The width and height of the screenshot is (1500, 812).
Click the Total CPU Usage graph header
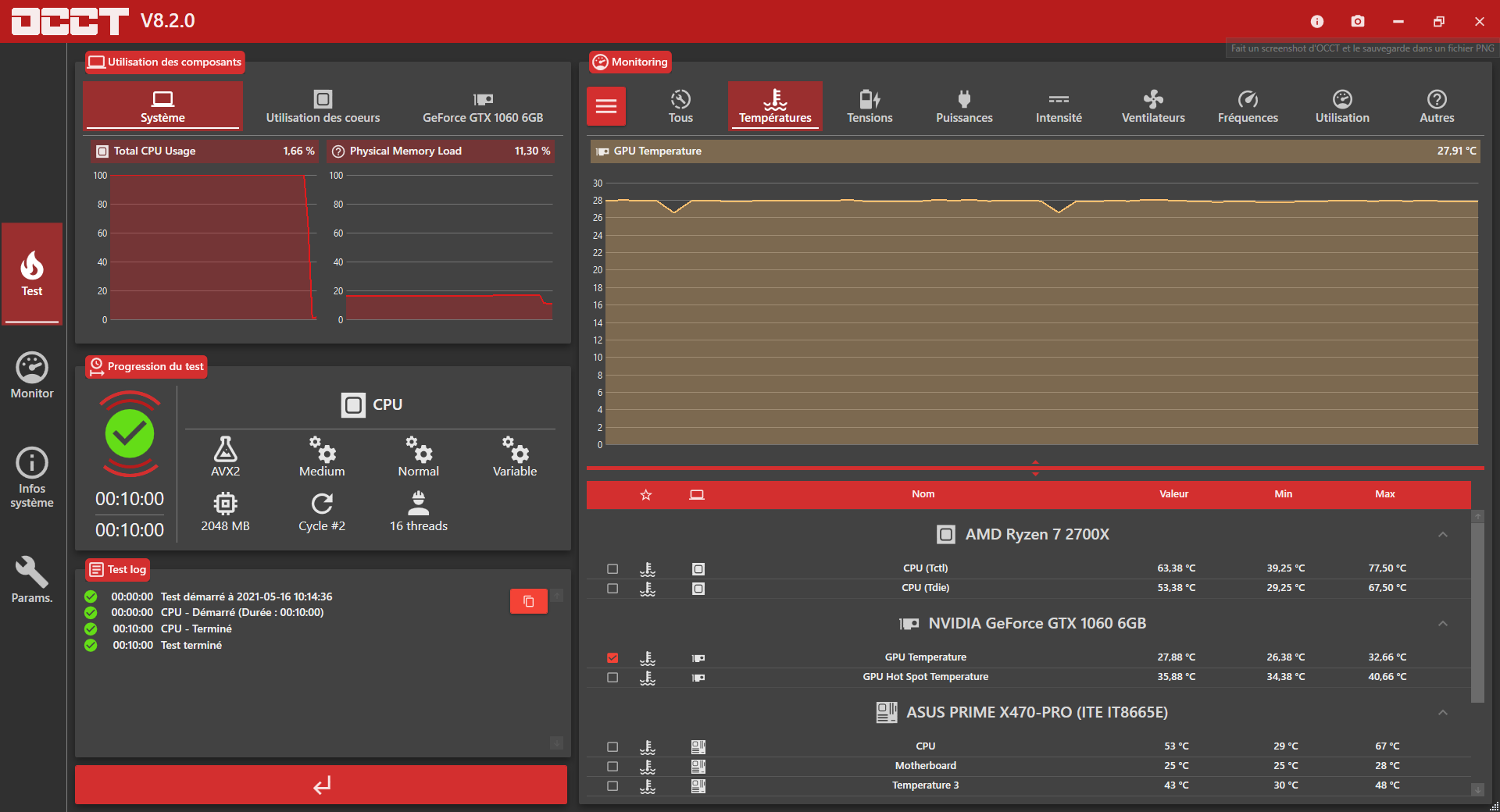[205, 151]
